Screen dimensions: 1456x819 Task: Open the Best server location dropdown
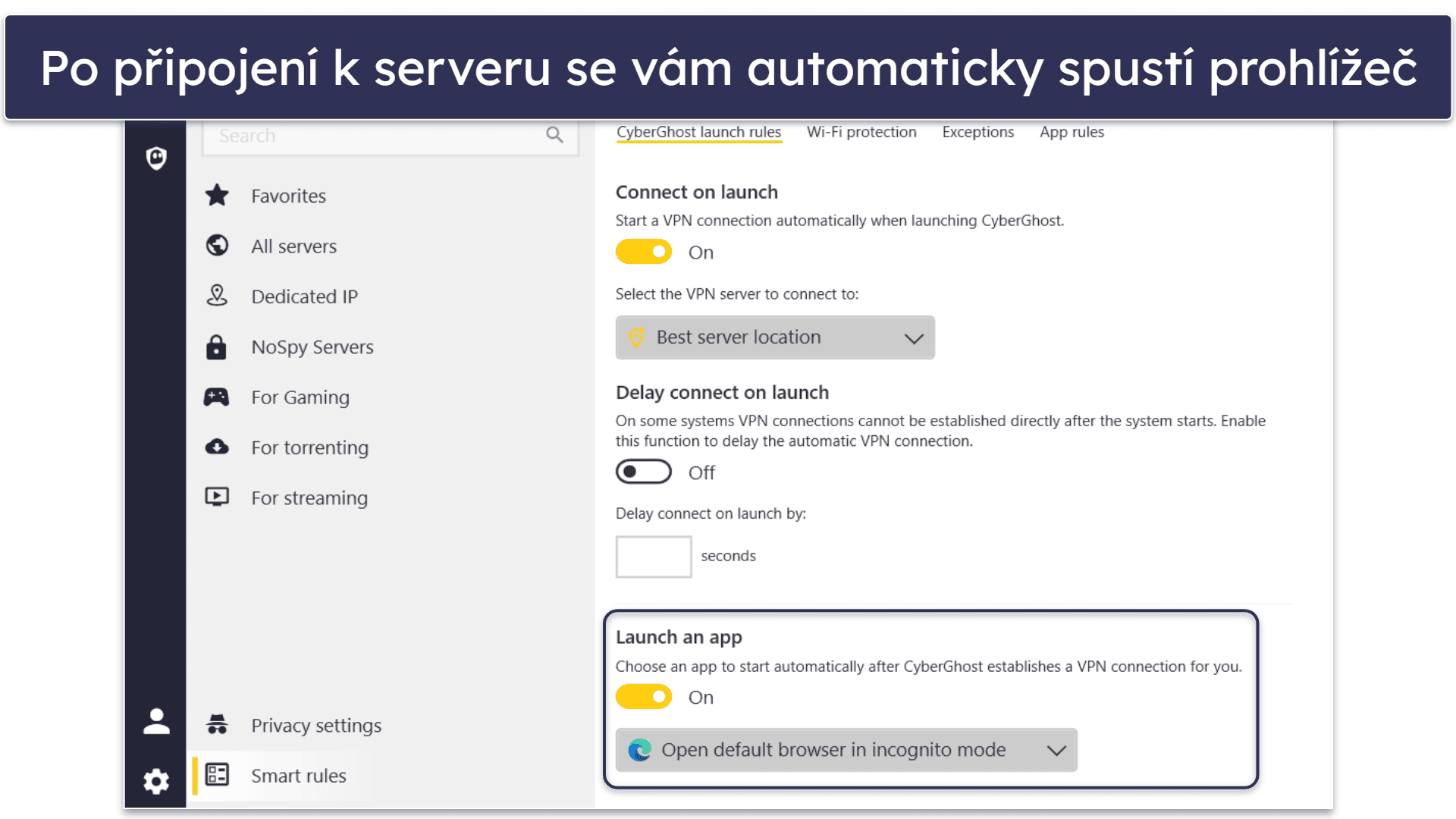[x=775, y=337]
